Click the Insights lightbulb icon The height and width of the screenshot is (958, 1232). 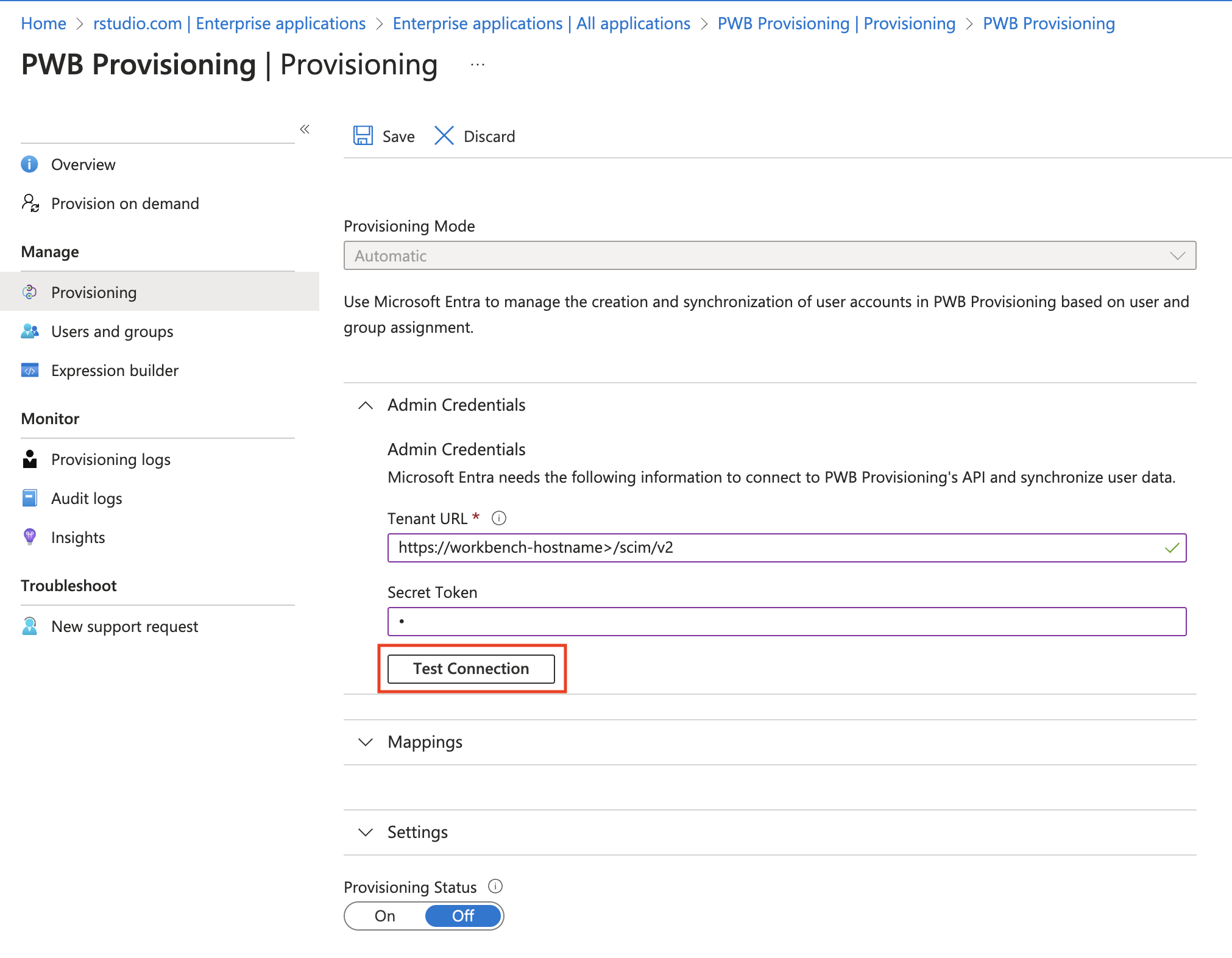click(x=29, y=537)
